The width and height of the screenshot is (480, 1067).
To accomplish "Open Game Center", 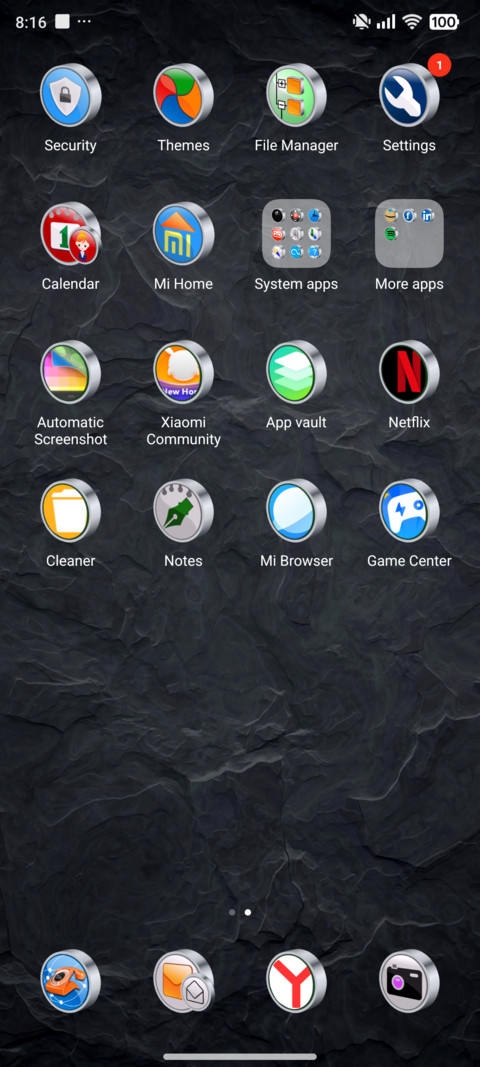I will click(x=409, y=510).
